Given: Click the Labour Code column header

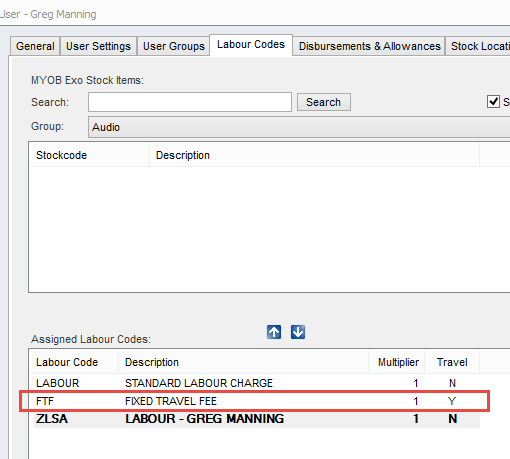Looking at the screenshot, I should tap(74, 362).
